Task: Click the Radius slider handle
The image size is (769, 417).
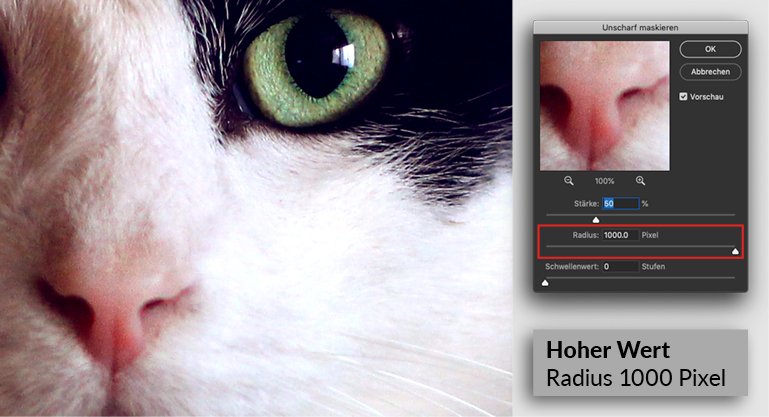Action: click(735, 251)
